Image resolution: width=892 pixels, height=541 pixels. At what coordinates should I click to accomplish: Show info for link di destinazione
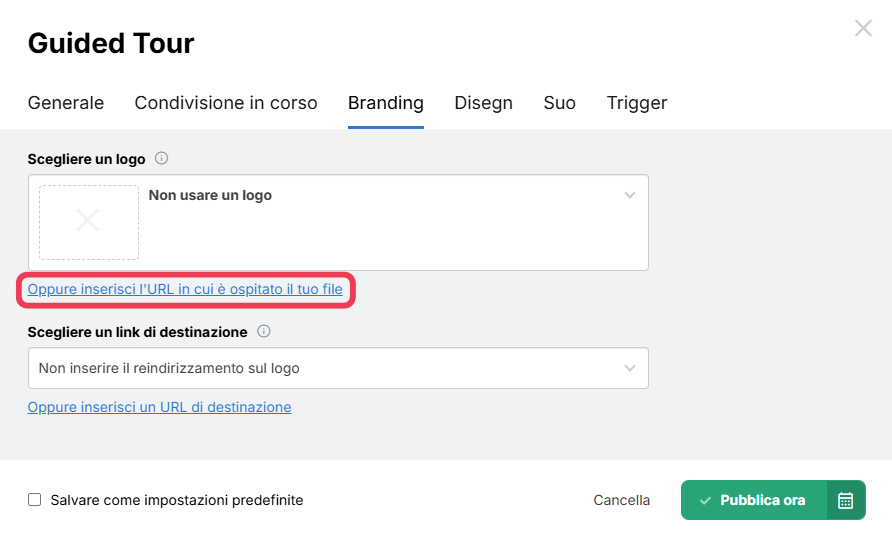263,331
